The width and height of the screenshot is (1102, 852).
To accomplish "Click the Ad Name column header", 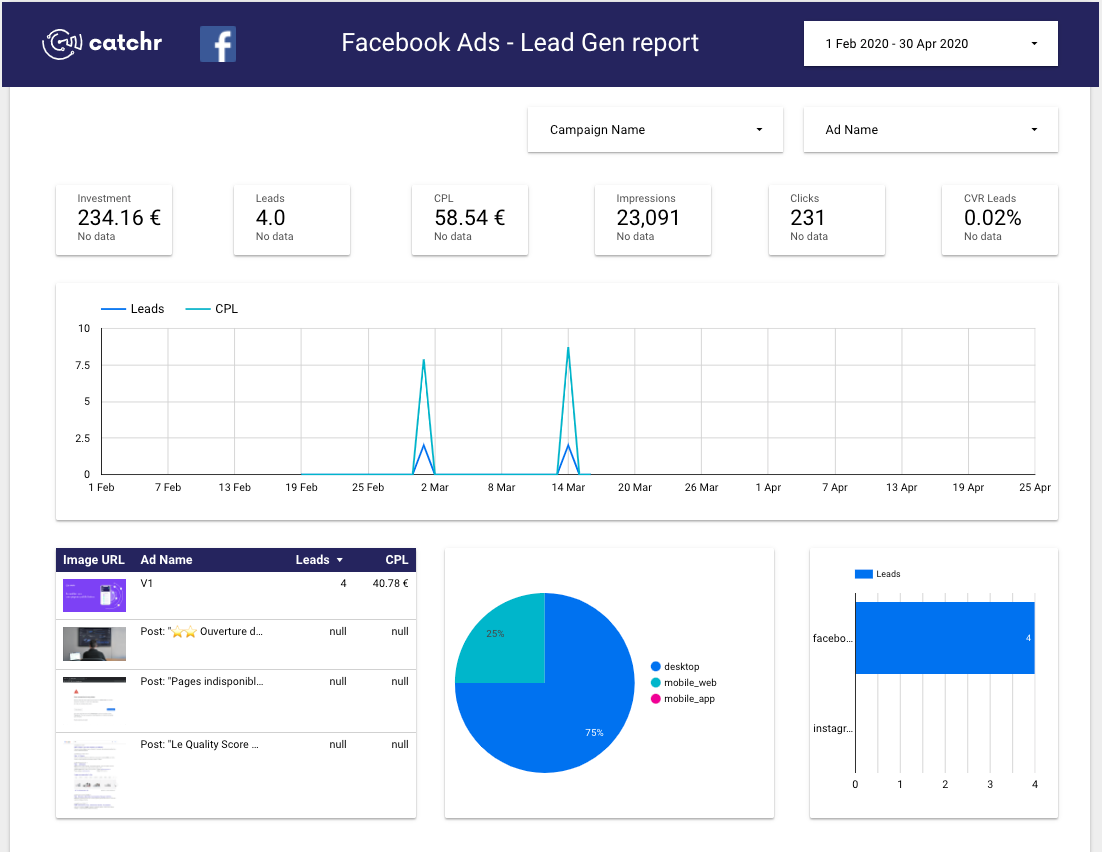I will click(167, 560).
